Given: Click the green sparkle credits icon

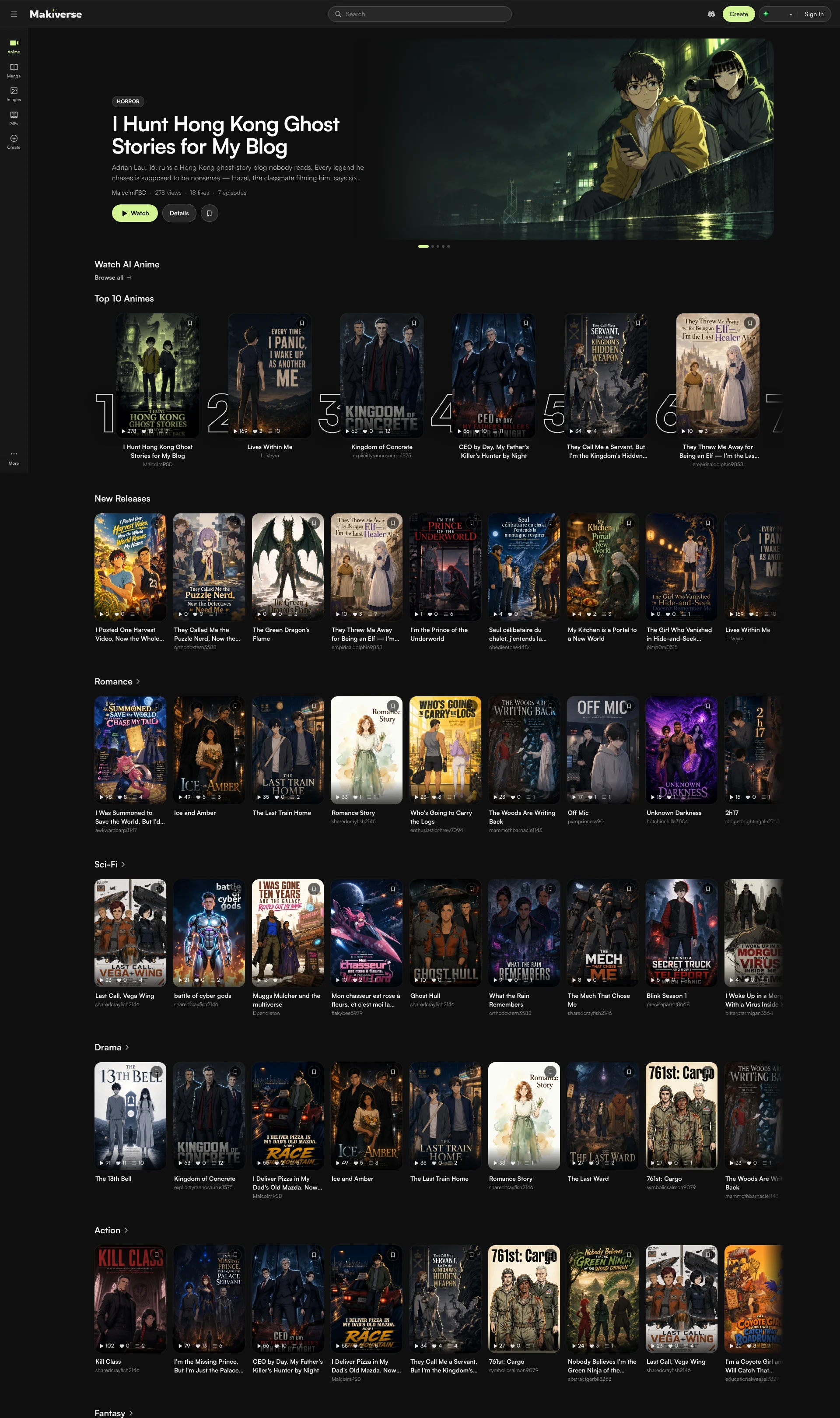Looking at the screenshot, I should click(x=766, y=14).
